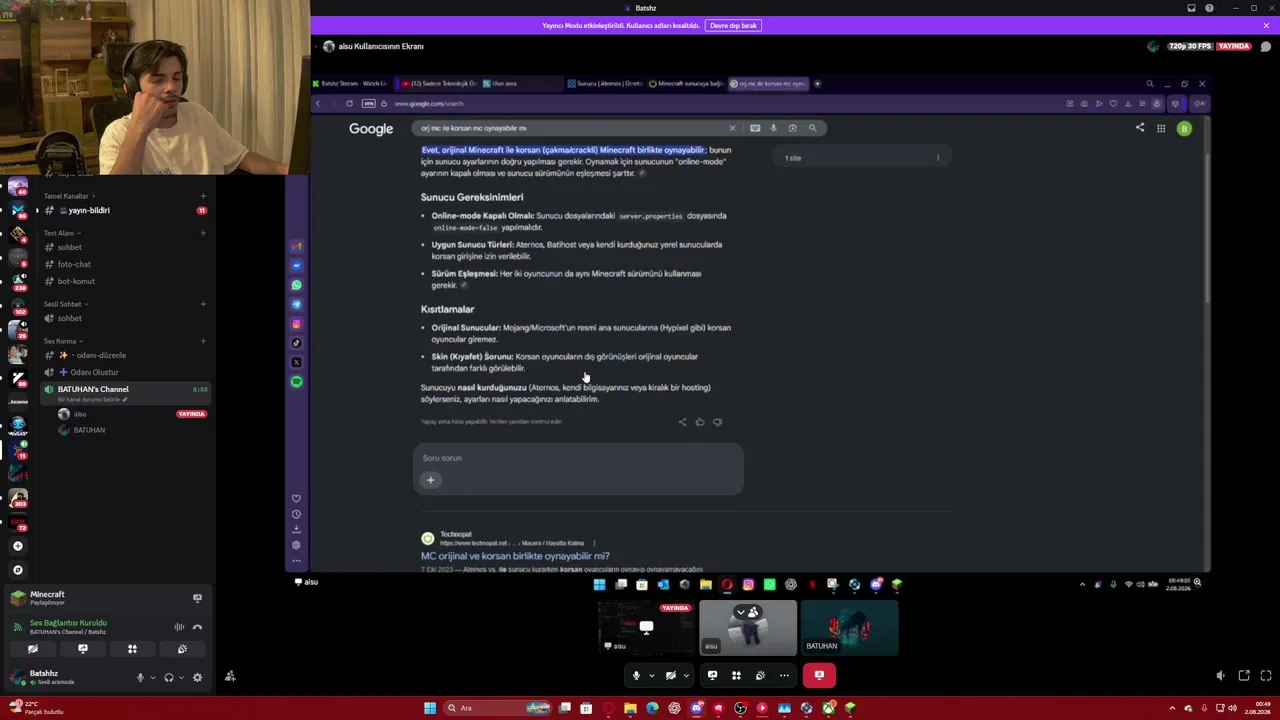The image size is (1280, 720).
Task: Join the sohbet voice channel under Sesli Sohbet
Action: (x=125, y=318)
